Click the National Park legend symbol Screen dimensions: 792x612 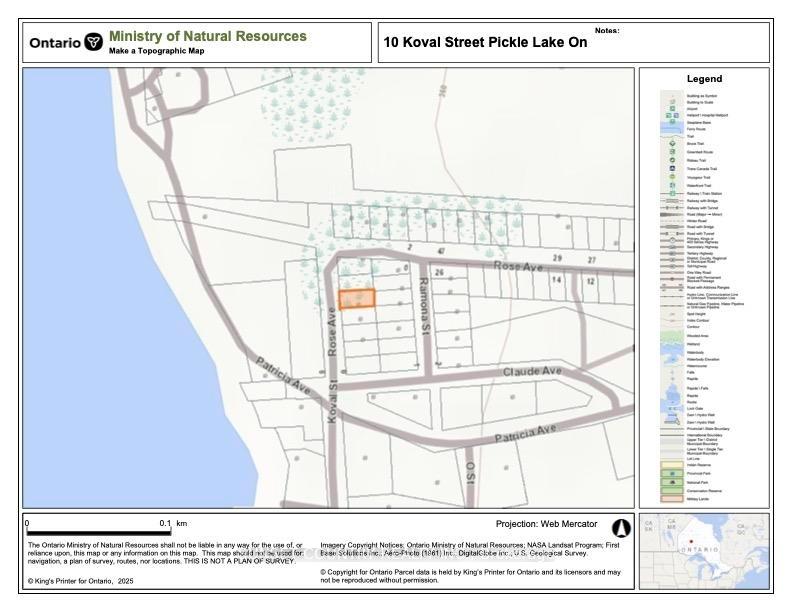coord(672,482)
